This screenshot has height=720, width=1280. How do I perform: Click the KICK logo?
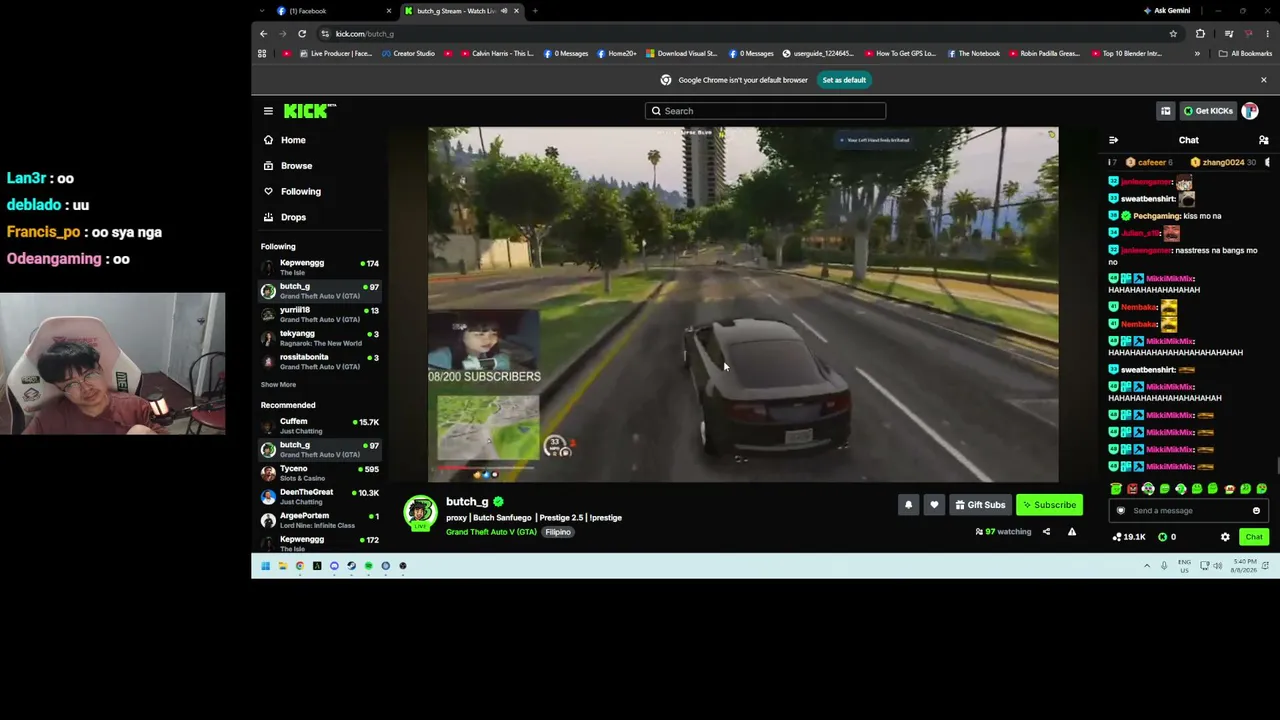point(309,111)
